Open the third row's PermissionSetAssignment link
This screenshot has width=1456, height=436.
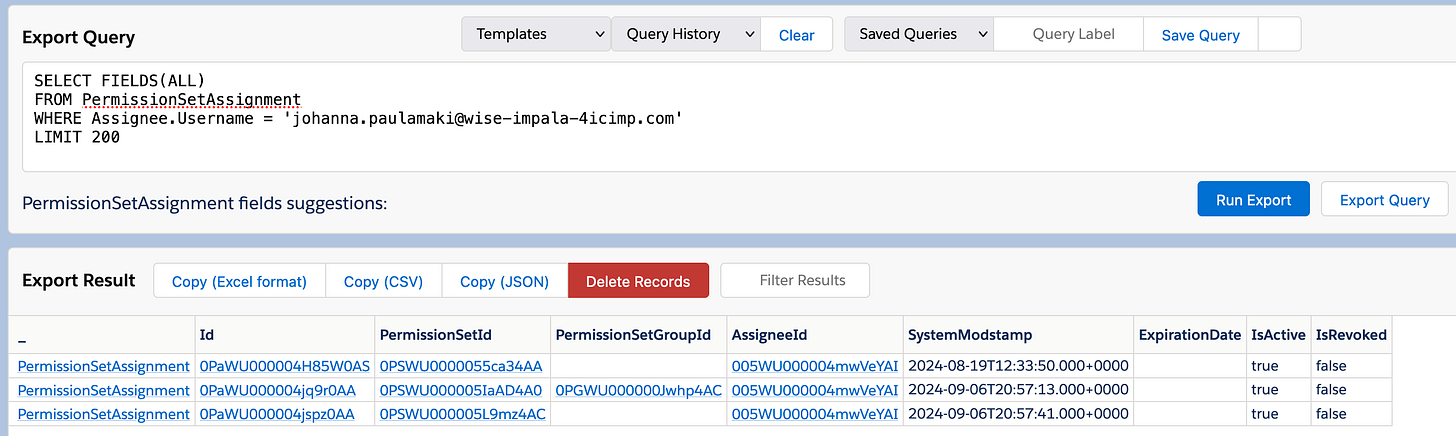point(103,414)
